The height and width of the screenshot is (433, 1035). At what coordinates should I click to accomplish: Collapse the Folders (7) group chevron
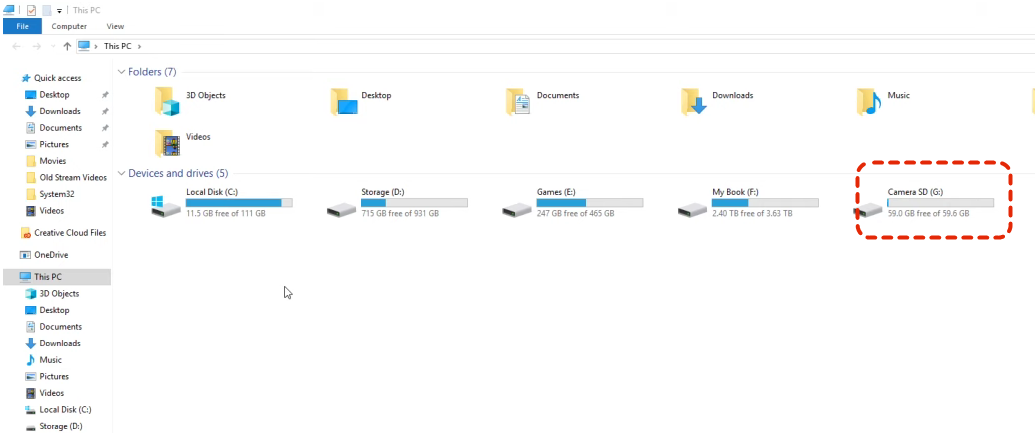pyautogui.click(x=121, y=71)
